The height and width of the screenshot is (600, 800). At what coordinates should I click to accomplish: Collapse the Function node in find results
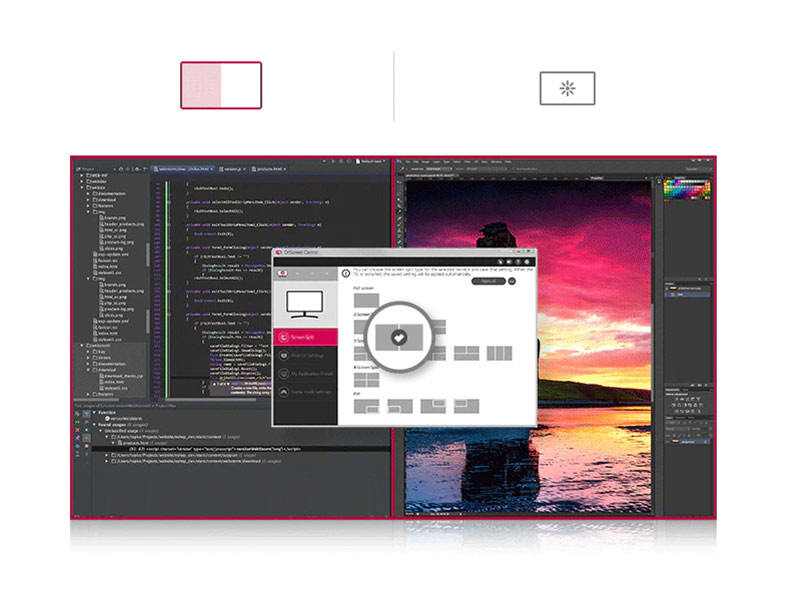pos(94,412)
